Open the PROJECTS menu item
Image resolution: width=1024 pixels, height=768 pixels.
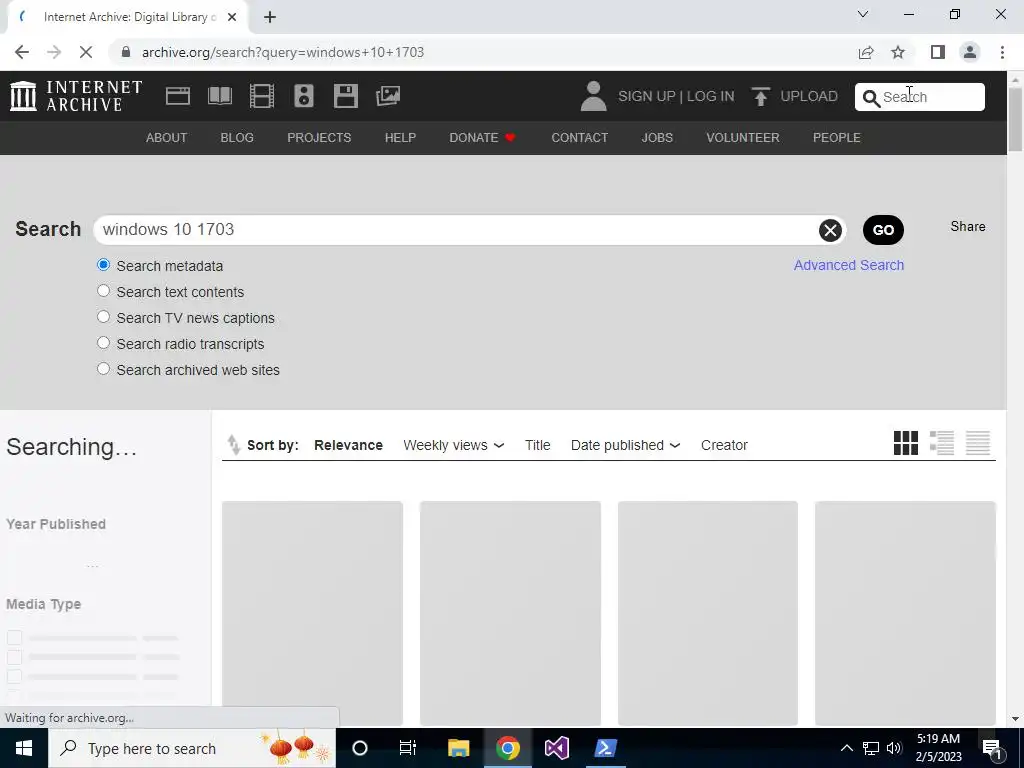(x=319, y=138)
